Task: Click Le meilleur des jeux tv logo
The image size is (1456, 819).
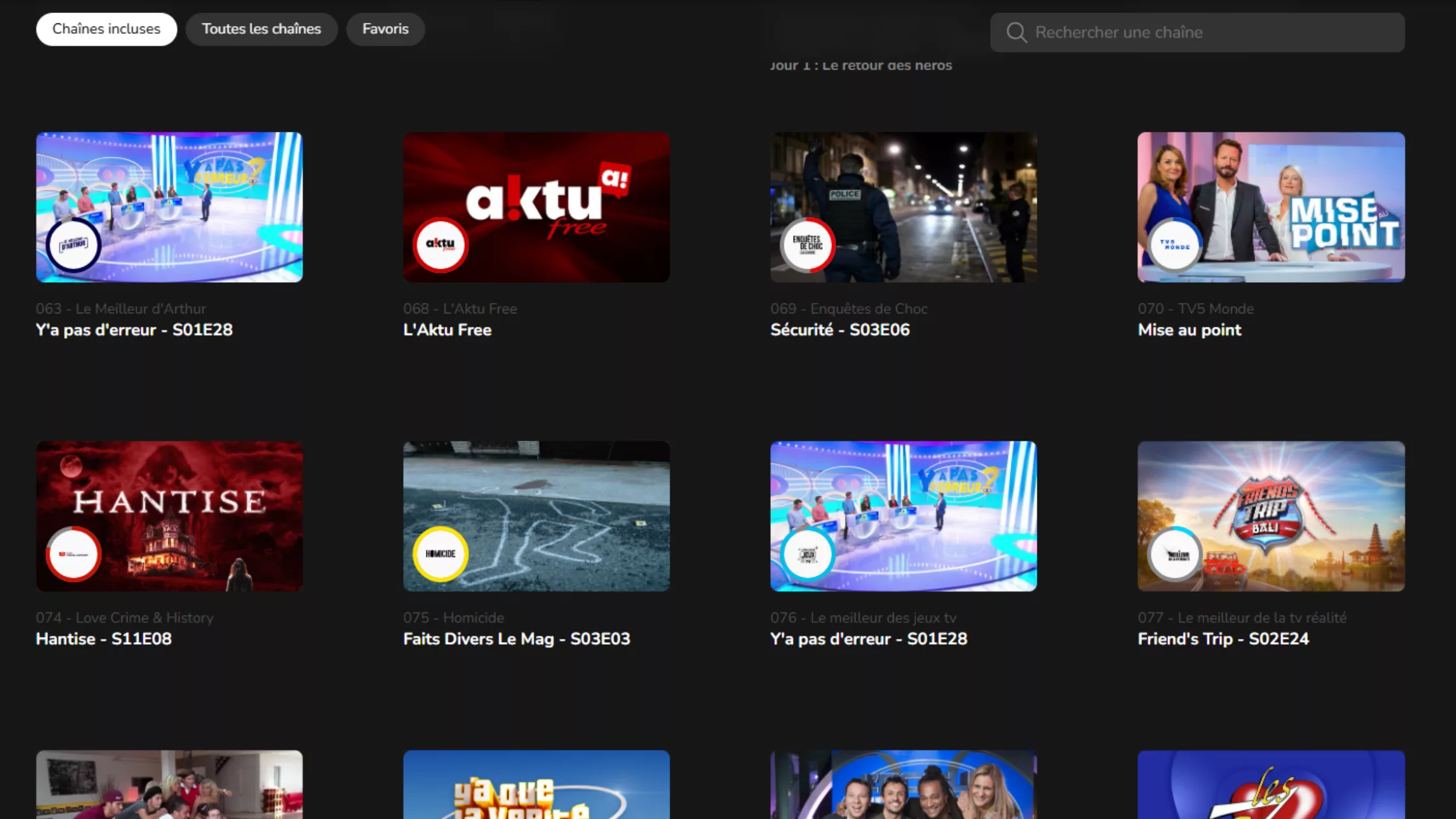Action: click(x=807, y=554)
